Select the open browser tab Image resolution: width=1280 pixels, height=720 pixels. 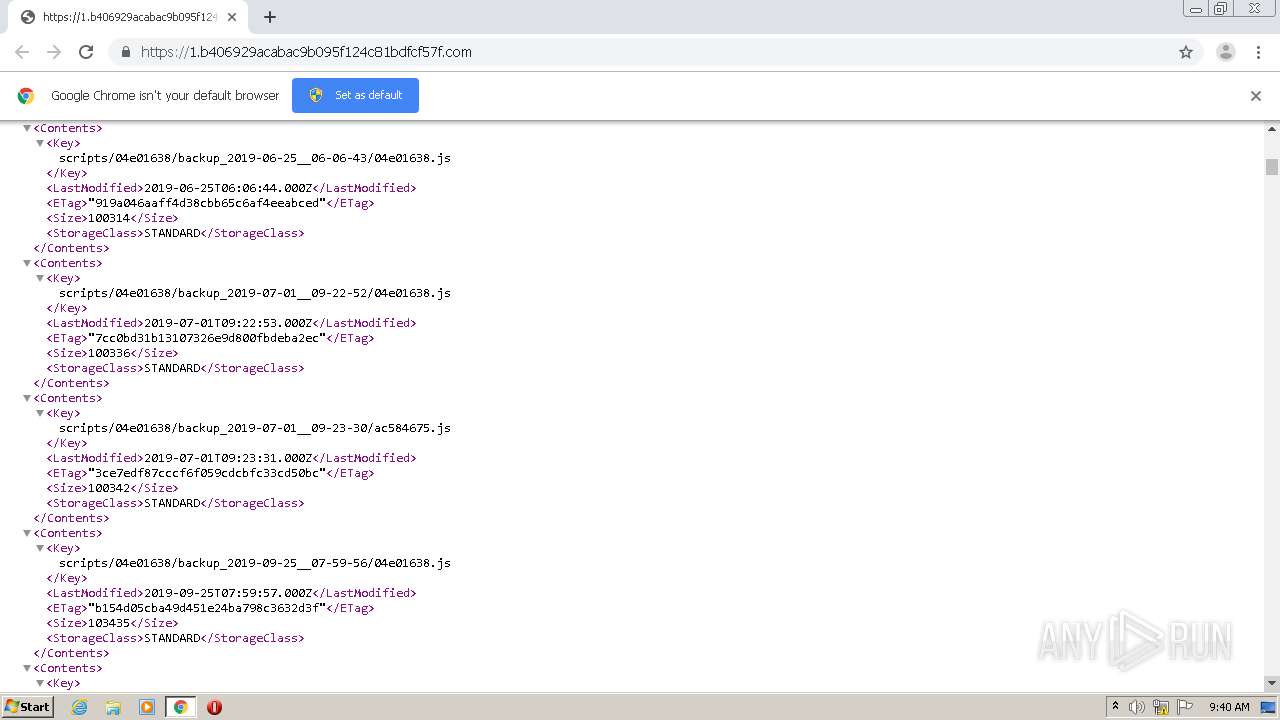(x=127, y=17)
